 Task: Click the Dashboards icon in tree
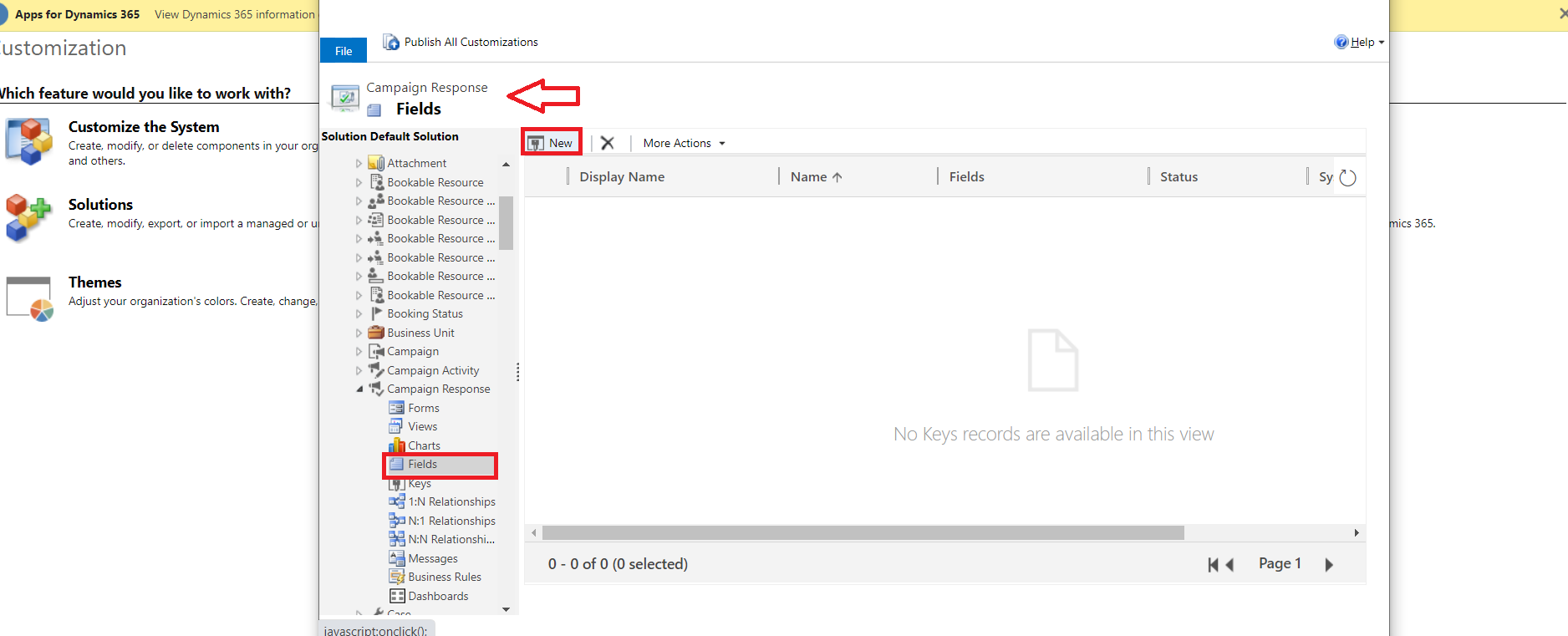tap(397, 596)
